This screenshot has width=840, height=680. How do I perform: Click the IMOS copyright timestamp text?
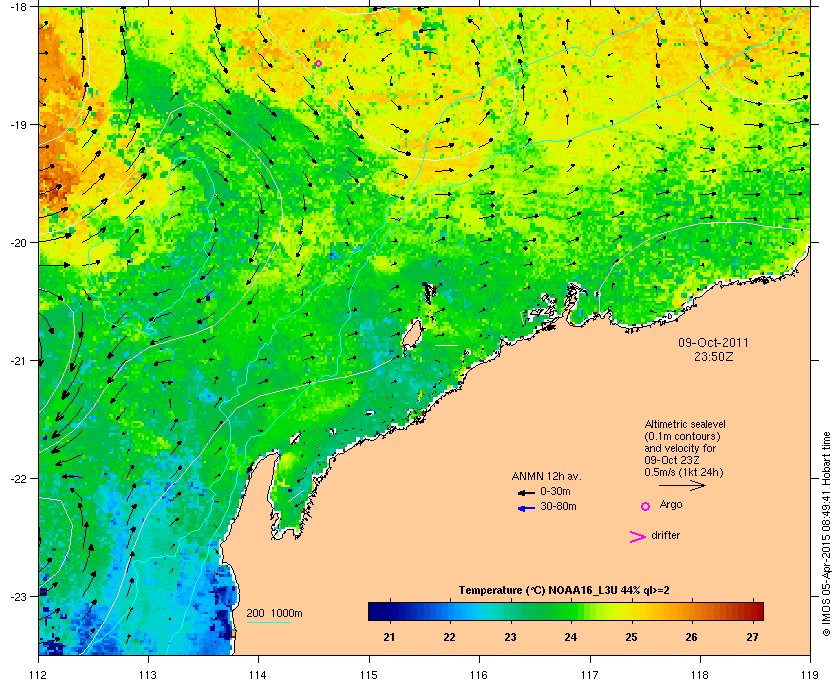point(826,536)
